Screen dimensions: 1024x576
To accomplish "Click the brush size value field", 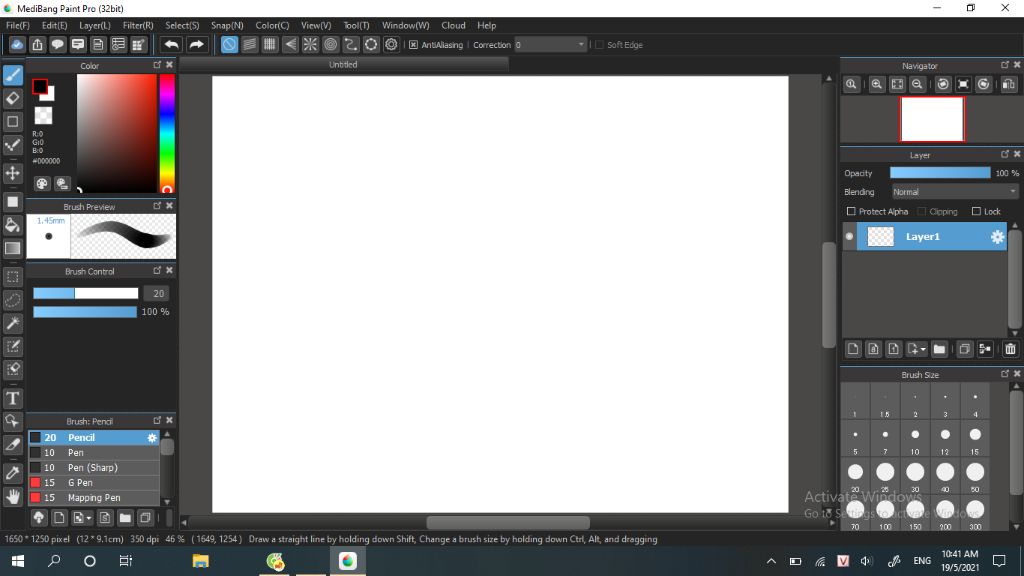I will point(157,294).
